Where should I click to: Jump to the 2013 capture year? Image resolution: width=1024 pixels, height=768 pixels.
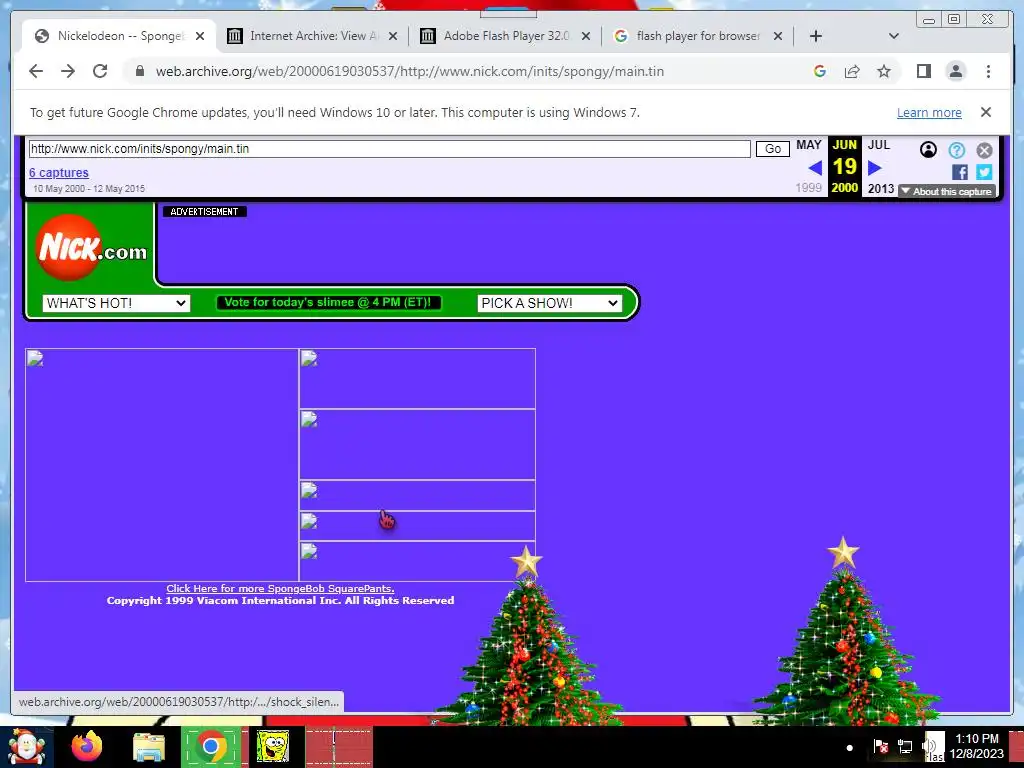click(x=880, y=188)
